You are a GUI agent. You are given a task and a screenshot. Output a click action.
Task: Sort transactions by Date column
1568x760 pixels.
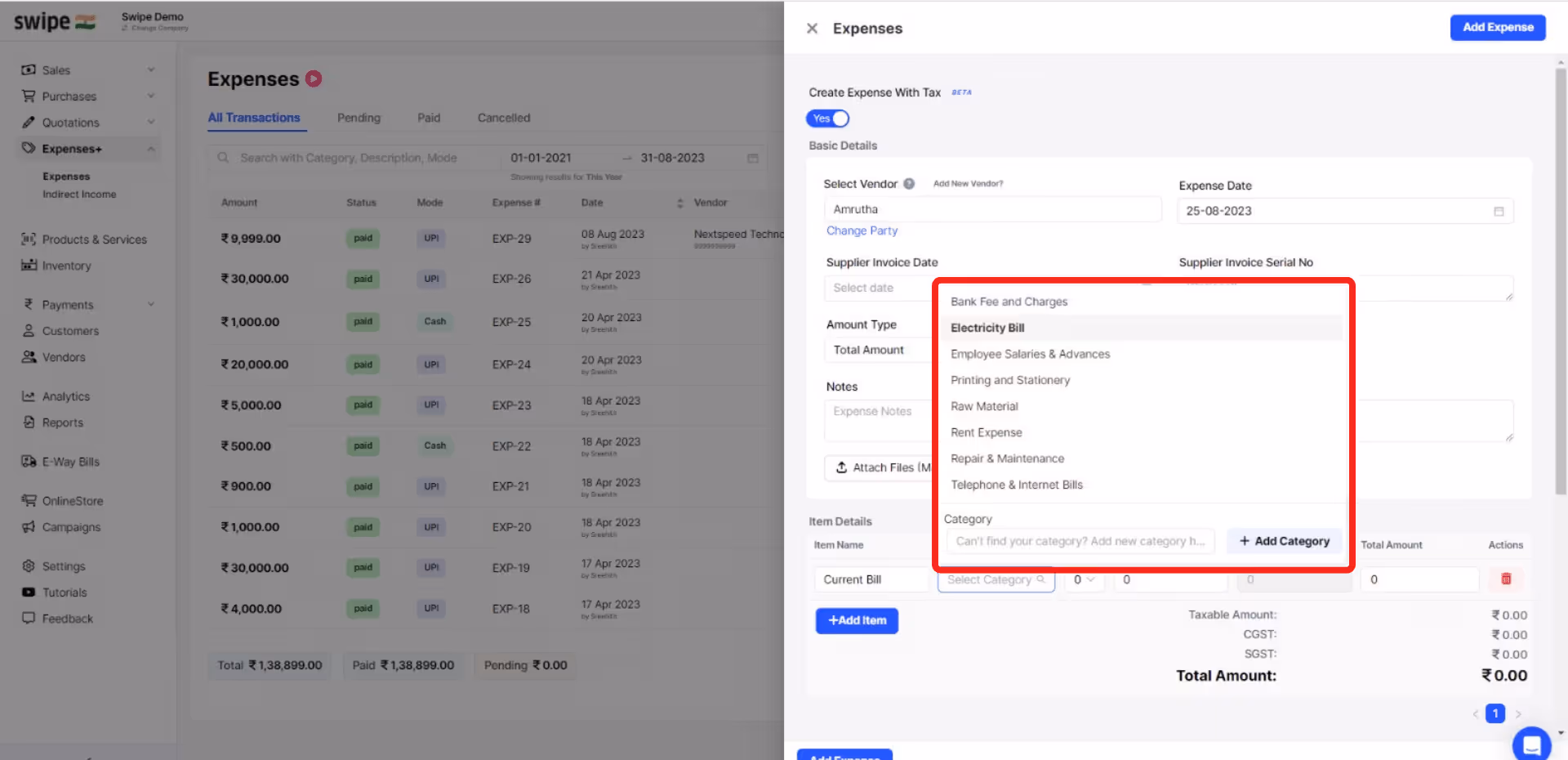point(679,203)
